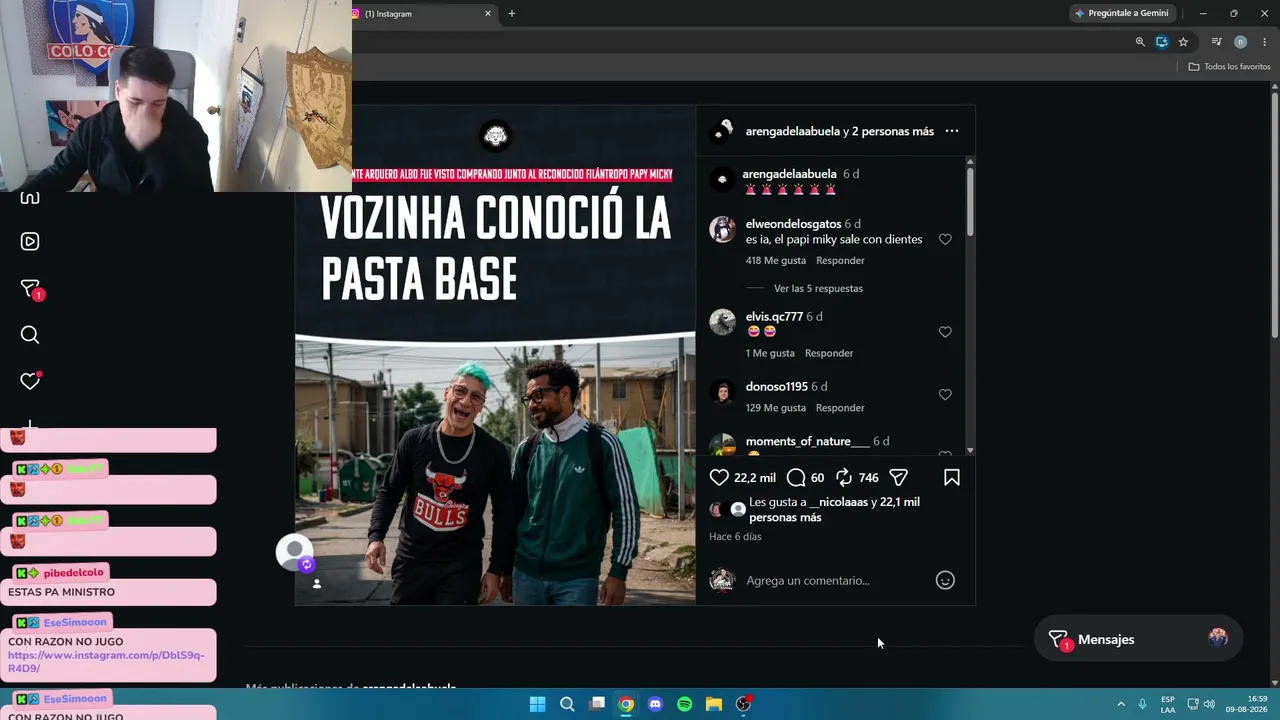Image resolution: width=1280 pixels, height=720 pixels.
Task: Open post options three-dot menu
Action: click(x=952, y=131)
